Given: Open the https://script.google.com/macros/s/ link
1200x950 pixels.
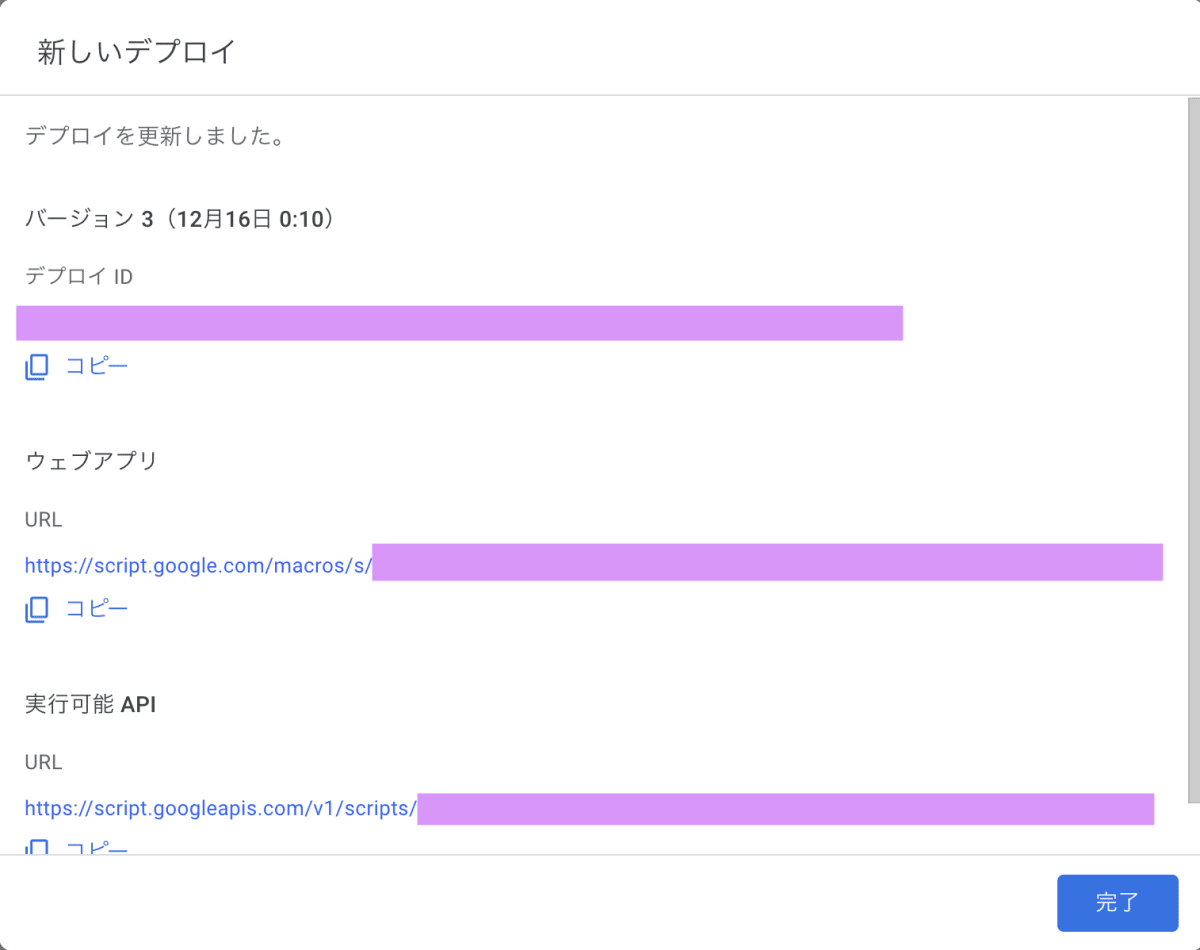Looking at the screenshot, I should (x=198, y=565).
